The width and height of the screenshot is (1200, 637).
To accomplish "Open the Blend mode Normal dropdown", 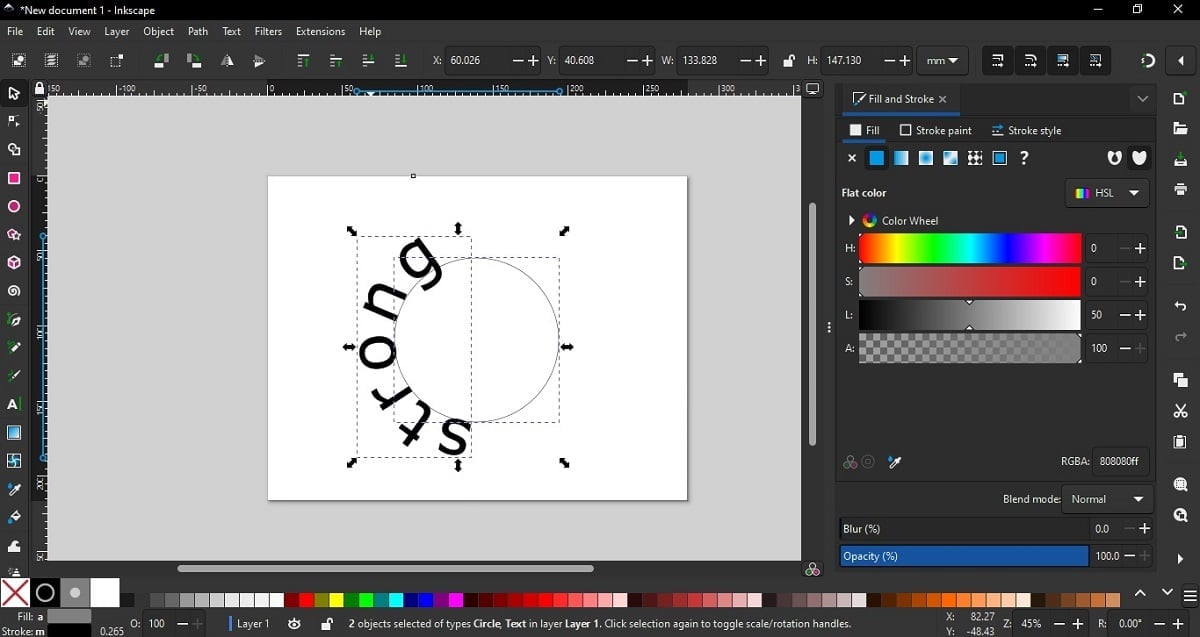I will (1106, 499).
